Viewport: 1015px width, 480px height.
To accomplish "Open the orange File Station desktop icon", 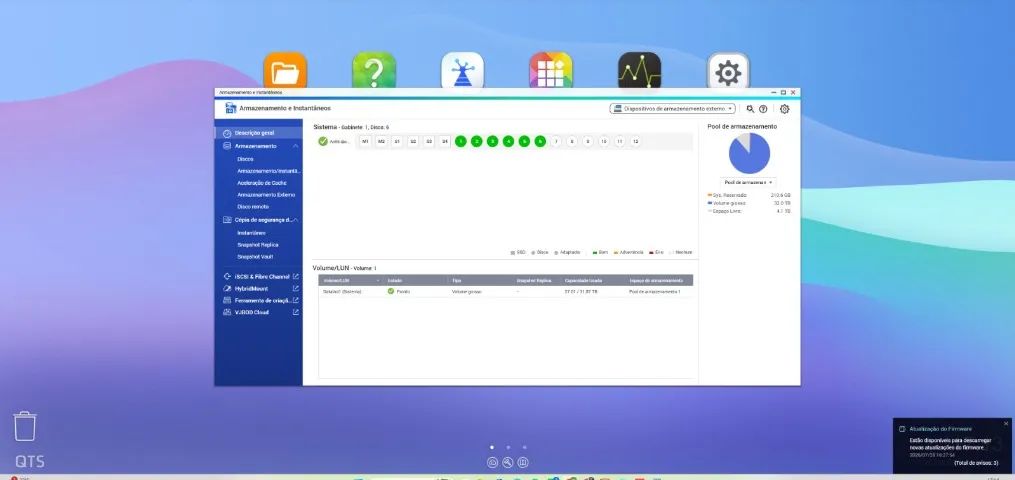I will (285, 70).
